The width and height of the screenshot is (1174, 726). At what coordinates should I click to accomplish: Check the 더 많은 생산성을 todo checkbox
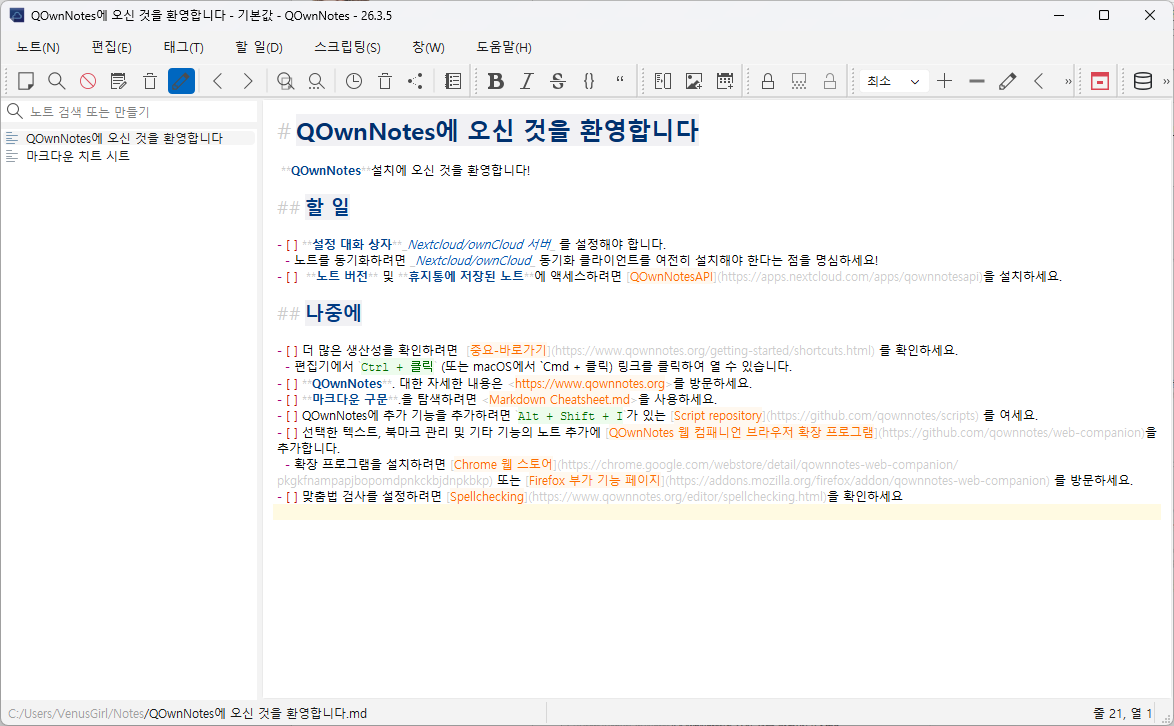pos(292,351)
